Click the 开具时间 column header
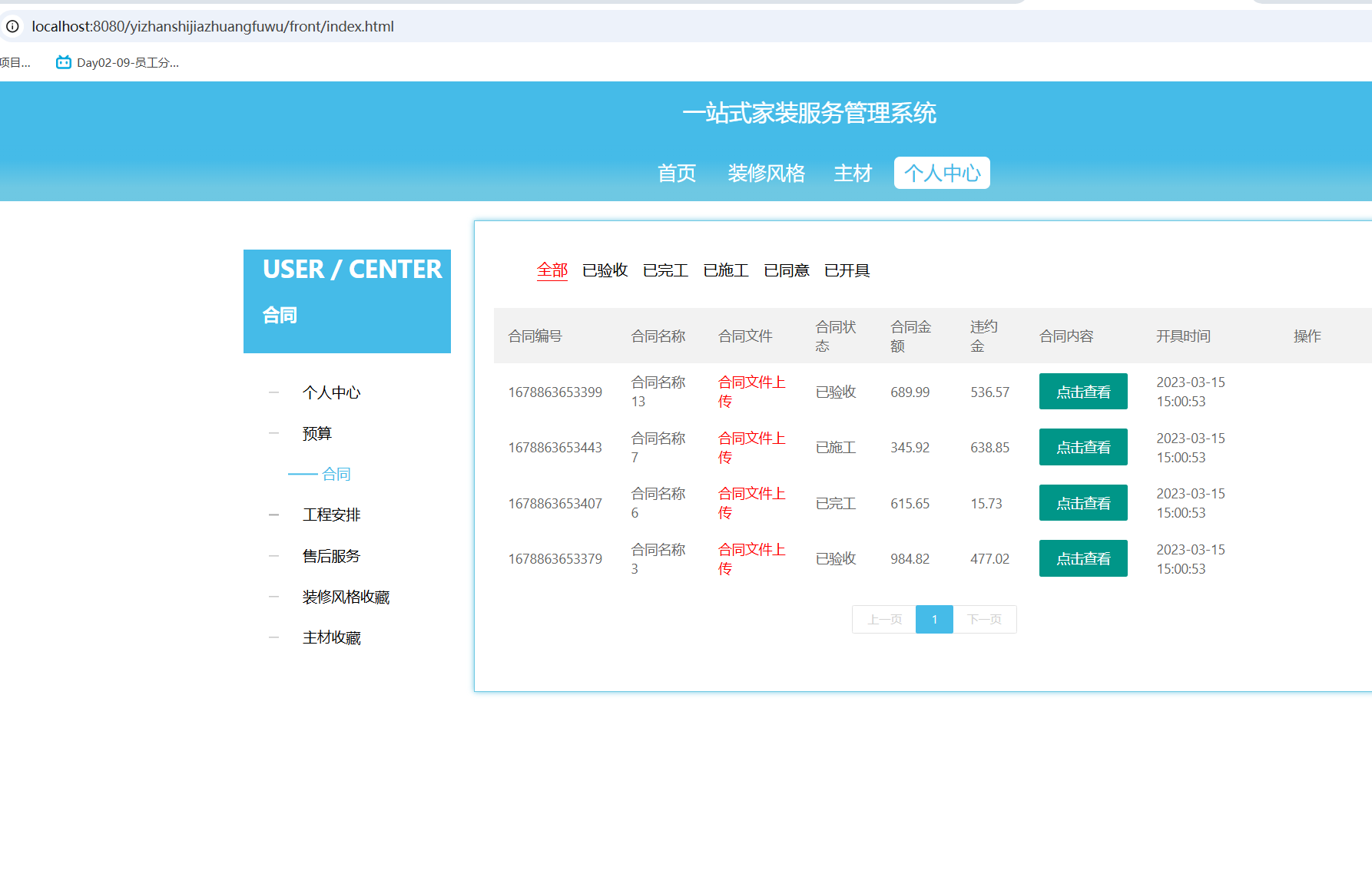The image size is (1372, 887). click(x=1183, y=336)
